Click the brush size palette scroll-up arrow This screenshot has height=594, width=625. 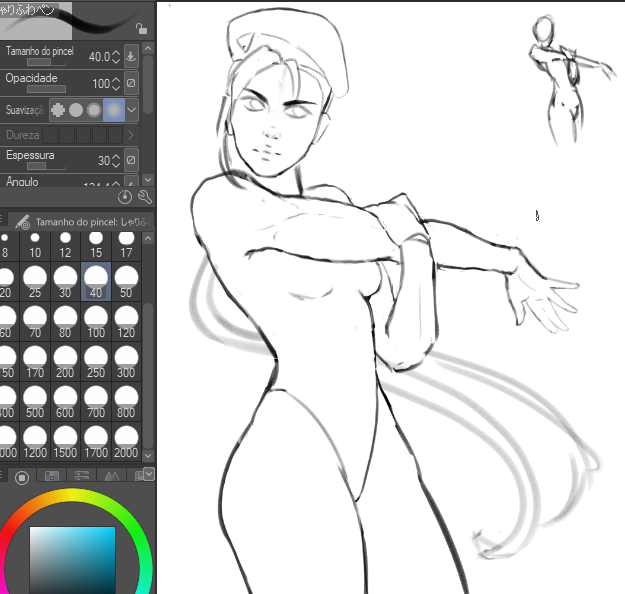[148, 238]
